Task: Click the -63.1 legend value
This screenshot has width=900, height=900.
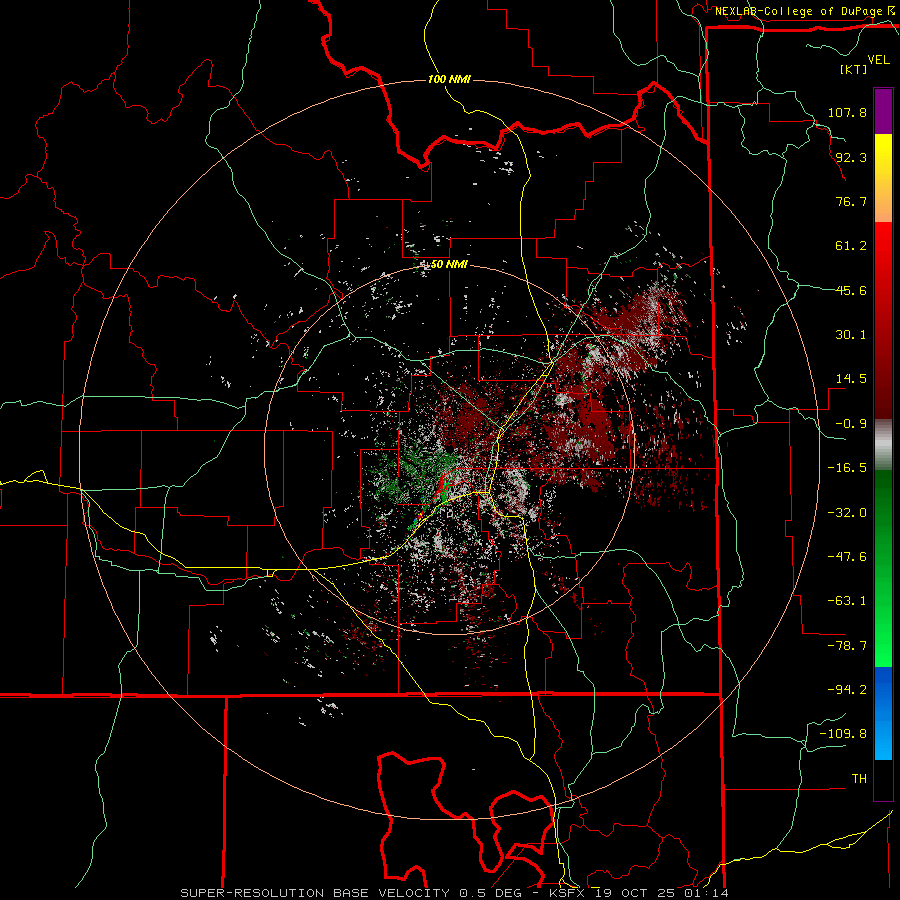Action: 847,601
